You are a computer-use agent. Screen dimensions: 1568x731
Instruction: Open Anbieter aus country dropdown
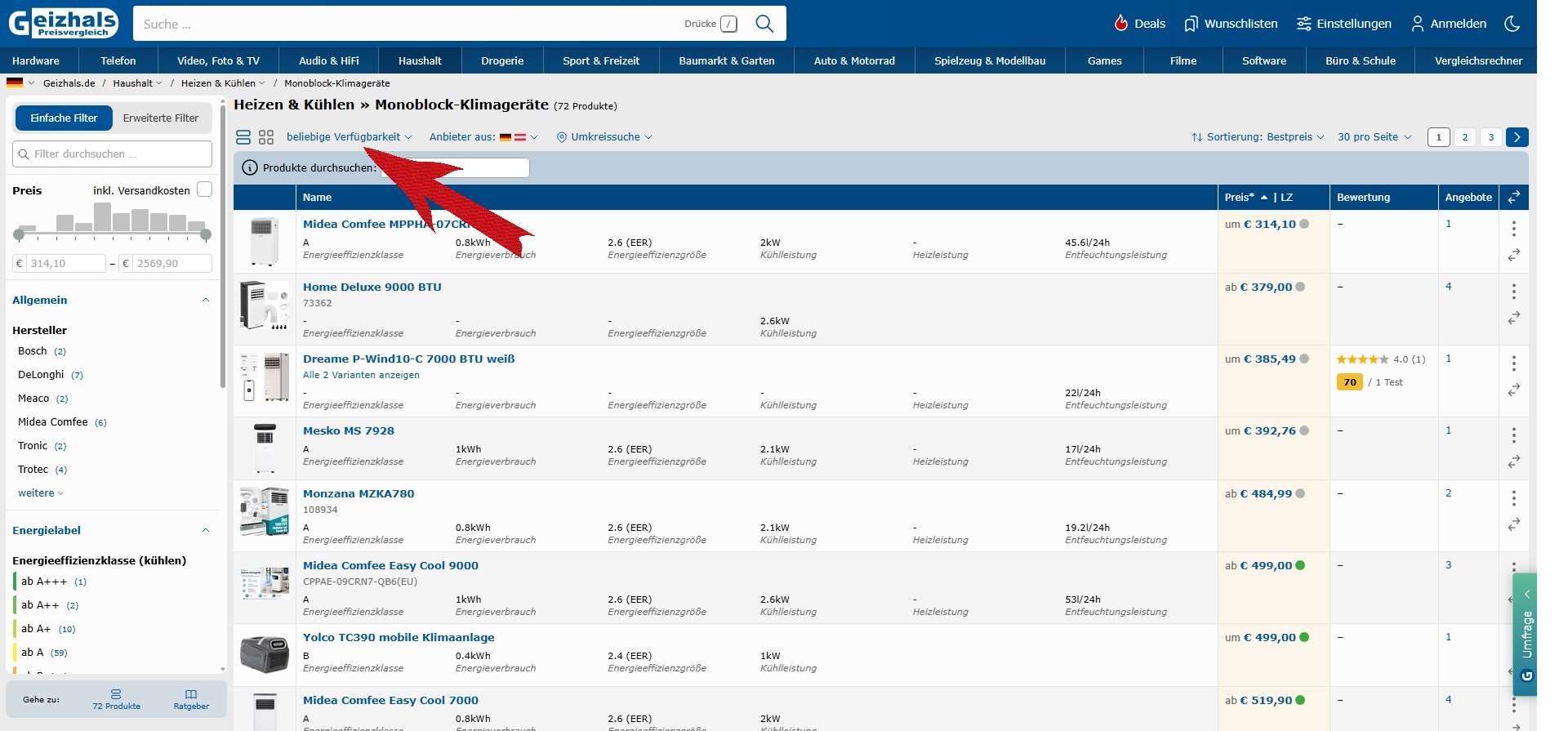coord(483,137)
